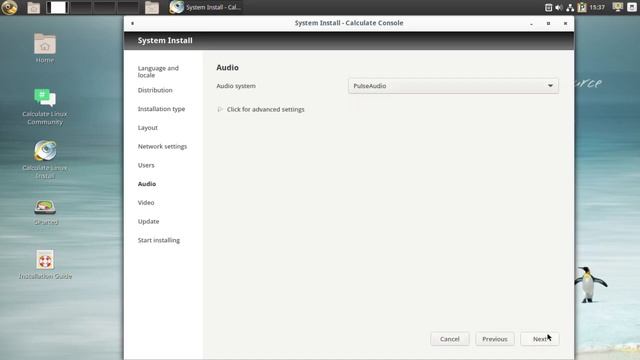Switch to the first workspace in the pager
This screenshot has height=360, width=640.
pyautogui.click(x=57, y=7)
